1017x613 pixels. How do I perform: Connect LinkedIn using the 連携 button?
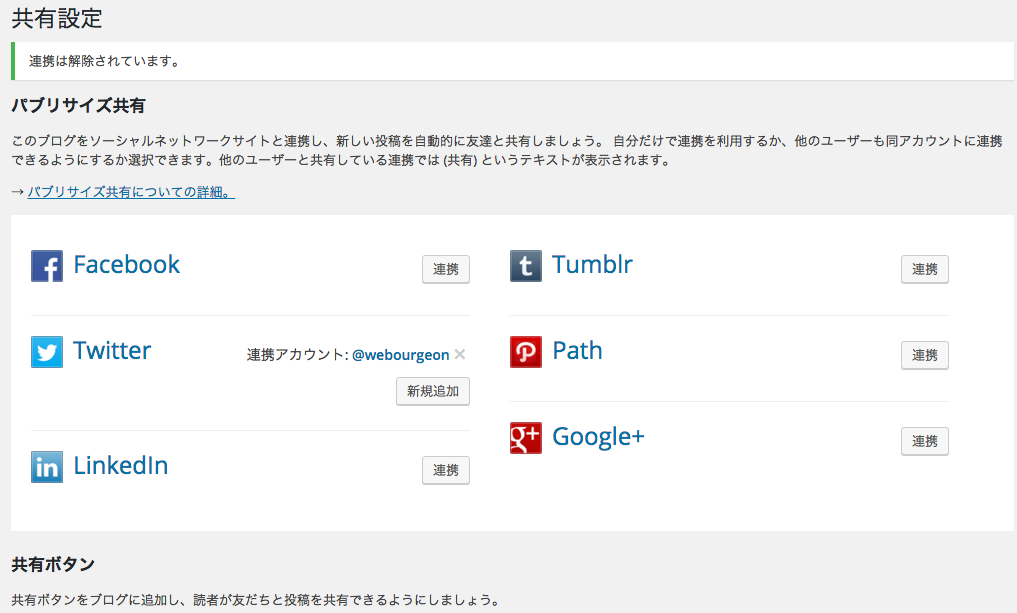446,470
